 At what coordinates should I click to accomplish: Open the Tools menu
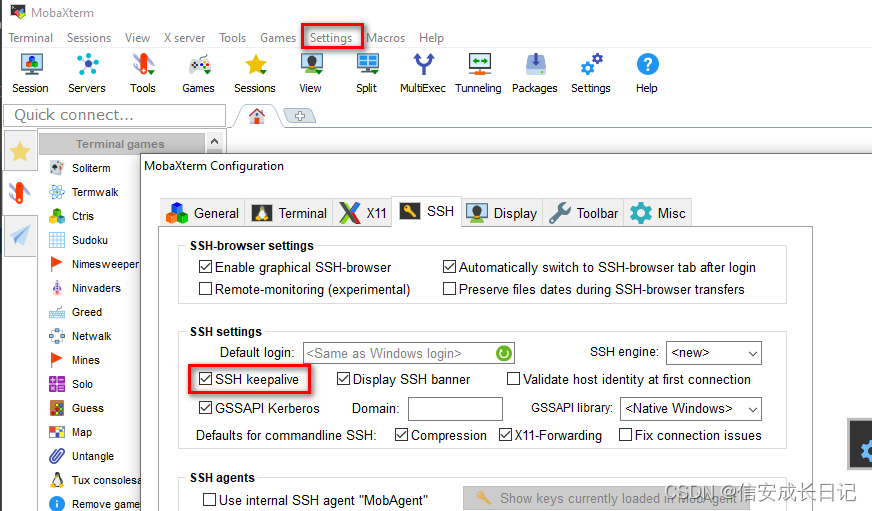[x=232, y=38]
